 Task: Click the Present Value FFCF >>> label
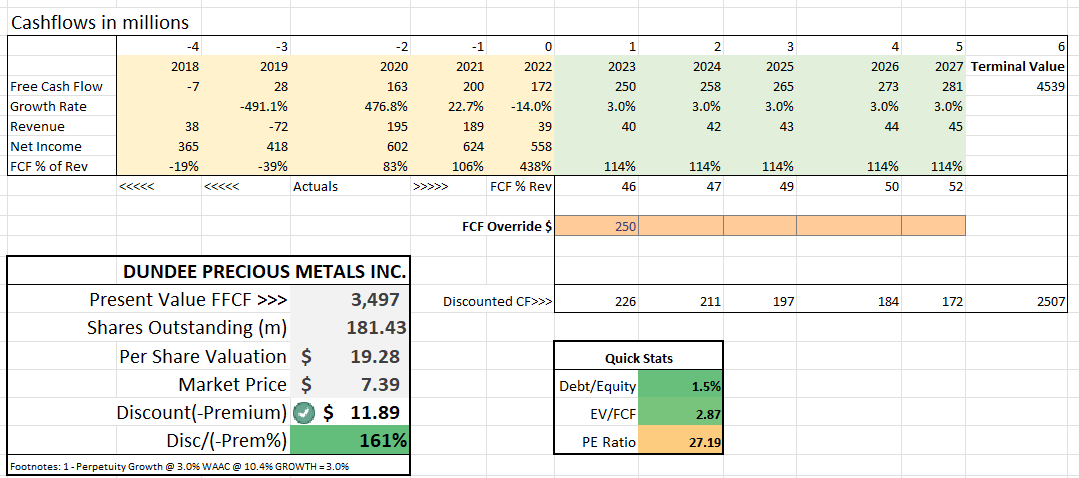coord(189,300)
